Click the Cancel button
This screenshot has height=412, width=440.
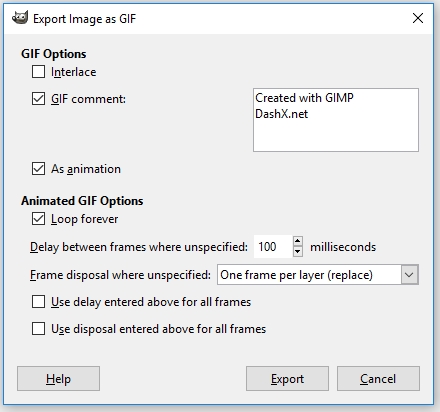click(x=378, y=379)
